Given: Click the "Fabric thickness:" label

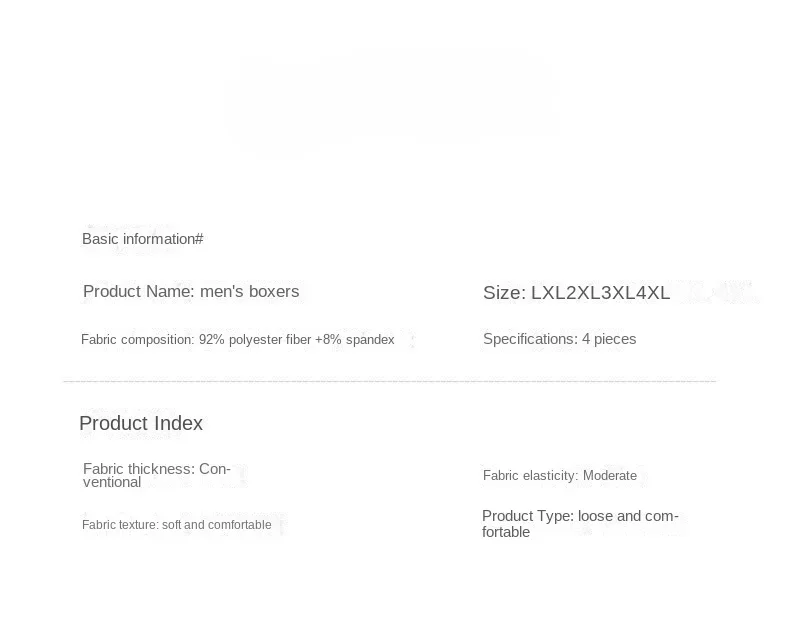Looking at the screenshot, I should click(139, 469).
